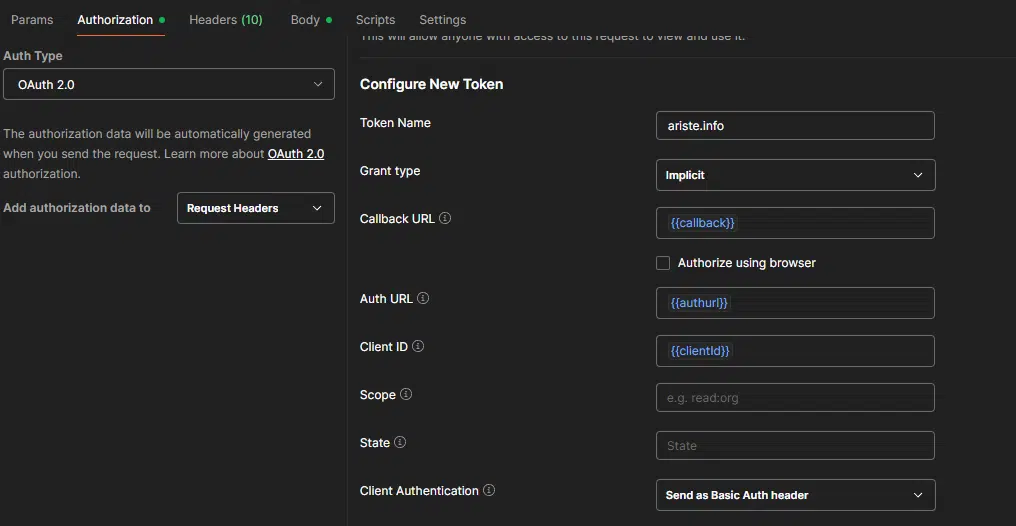Click the Scope info icon
The height and width of the screenshot is (526, 1016).
pos(406,394)
